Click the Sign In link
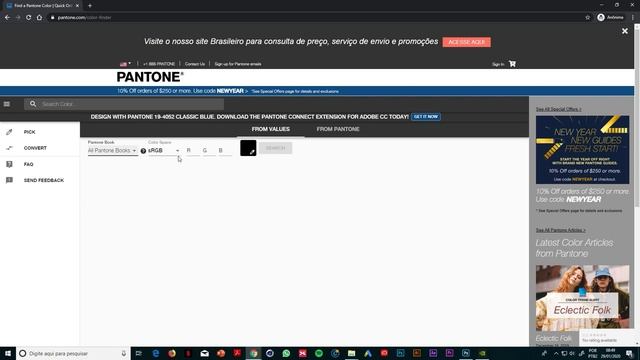The width and height of the screenshot is (640, 360). 498,64
